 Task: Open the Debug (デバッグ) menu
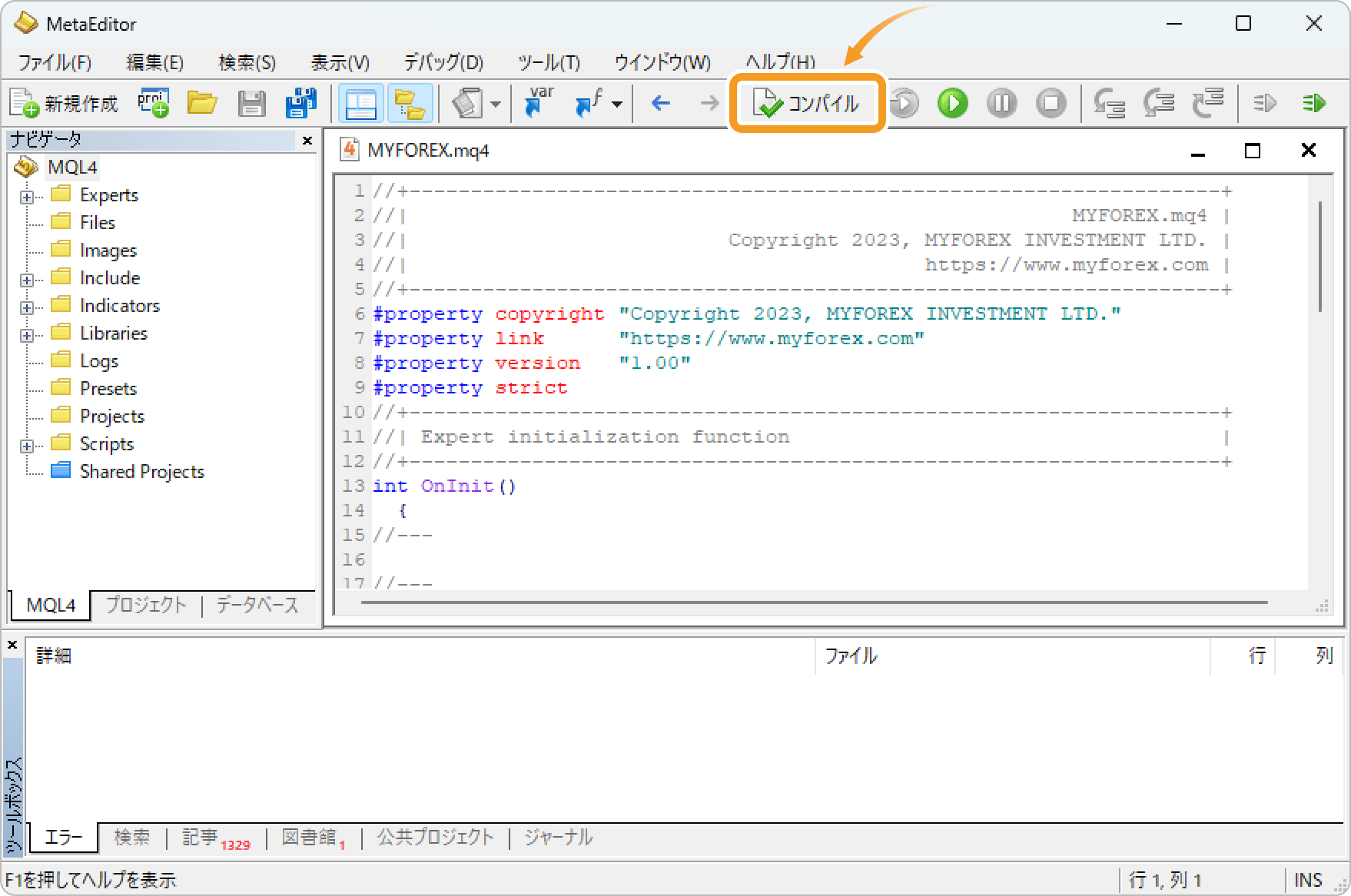click(443, 62)
